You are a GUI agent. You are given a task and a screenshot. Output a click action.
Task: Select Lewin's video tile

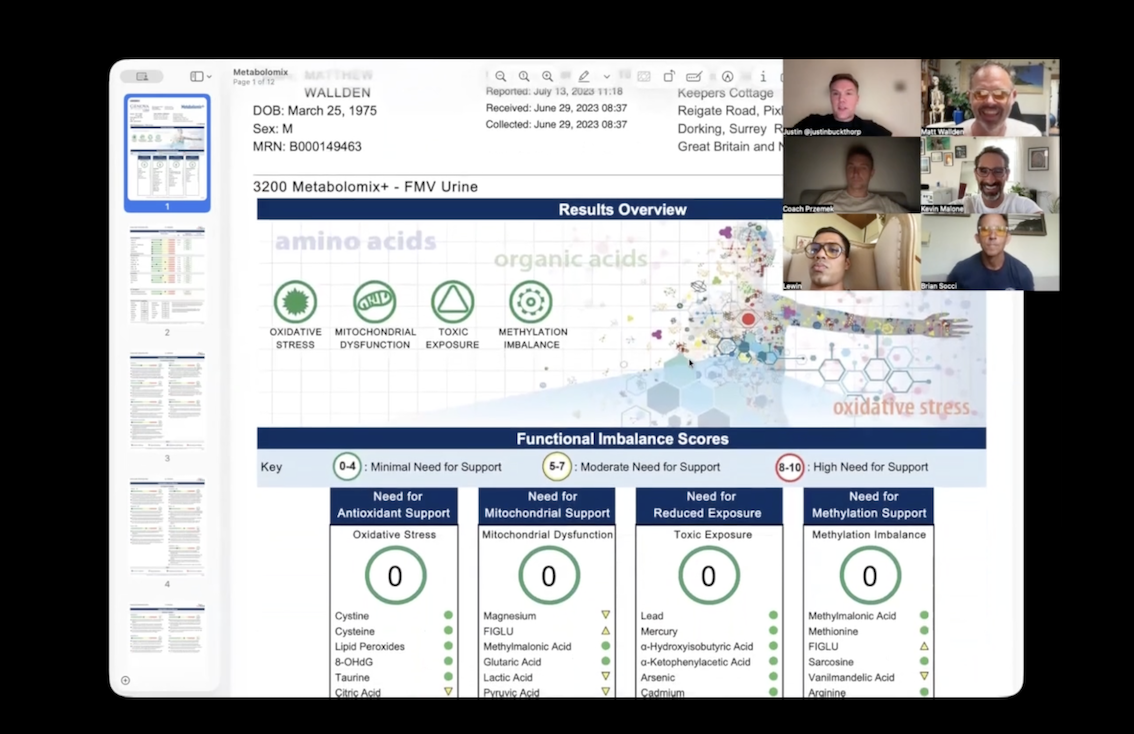(x=851, y=252)
